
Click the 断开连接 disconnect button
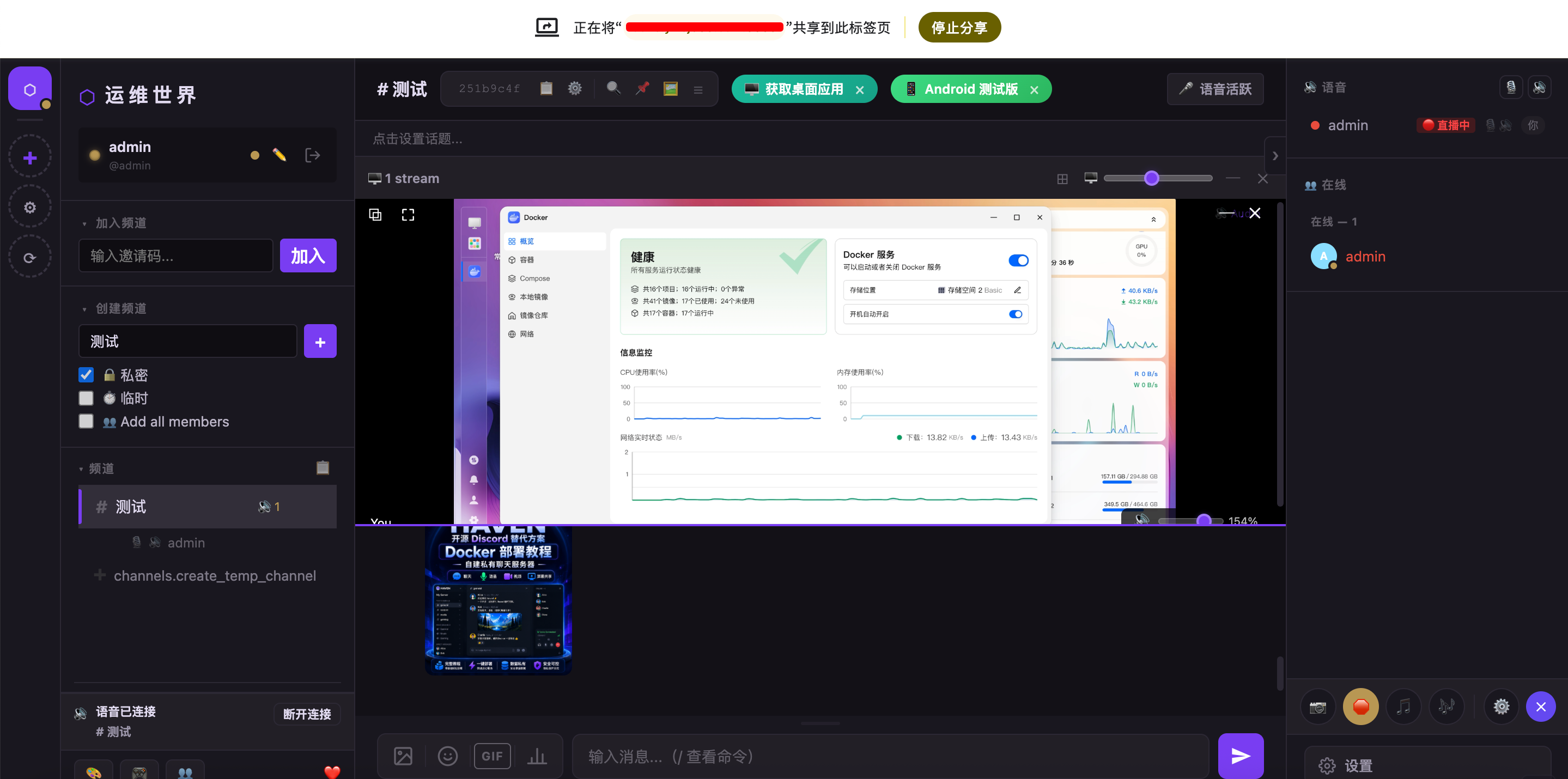coord(307,714)
